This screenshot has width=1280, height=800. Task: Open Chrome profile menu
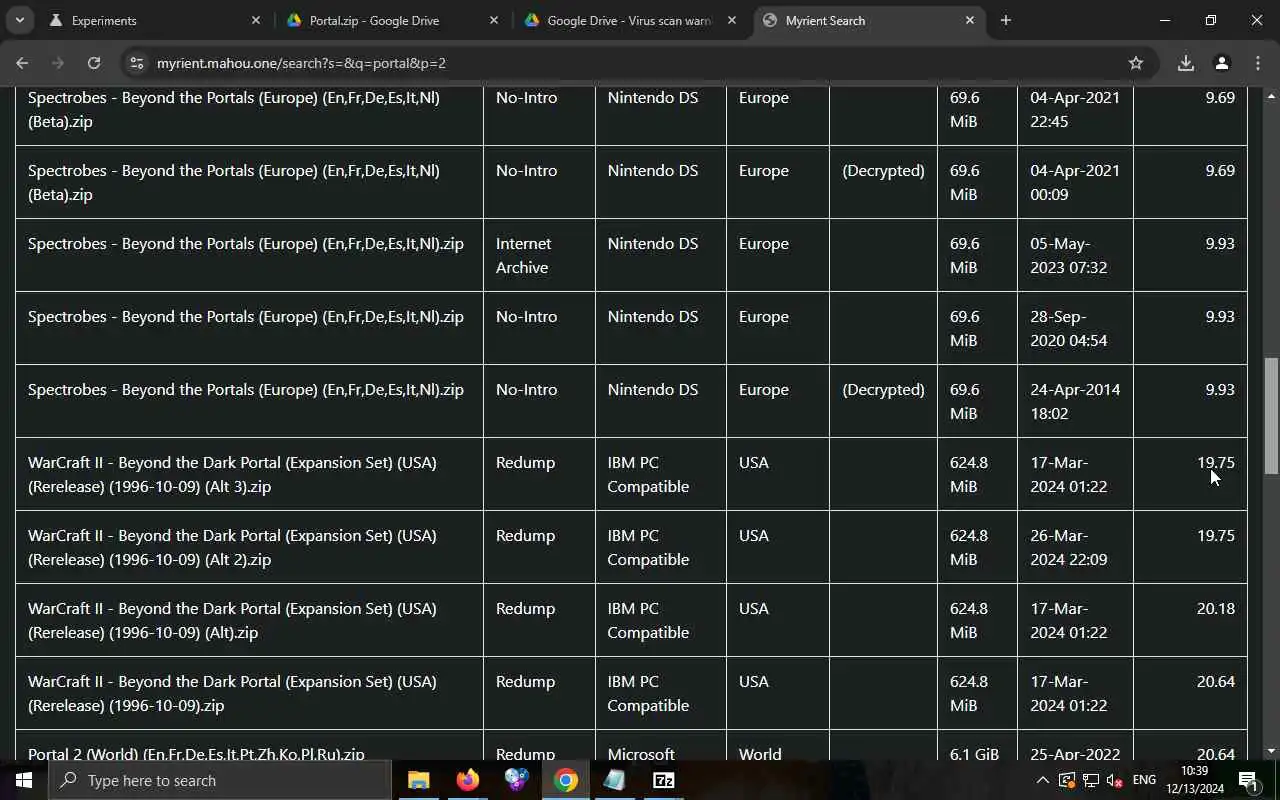click(x=1221, y=63)
